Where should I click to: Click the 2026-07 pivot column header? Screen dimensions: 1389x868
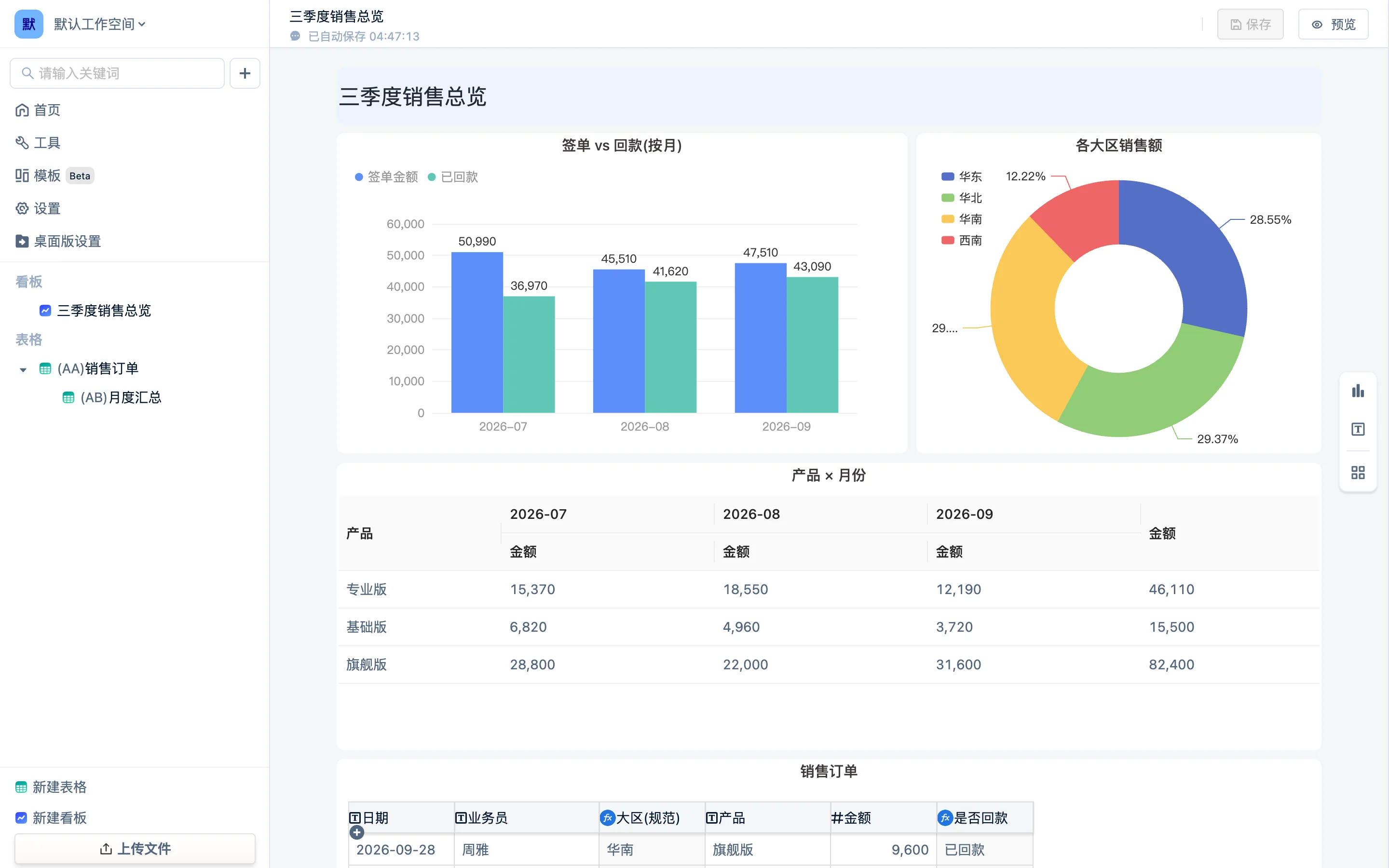[538, 515]
